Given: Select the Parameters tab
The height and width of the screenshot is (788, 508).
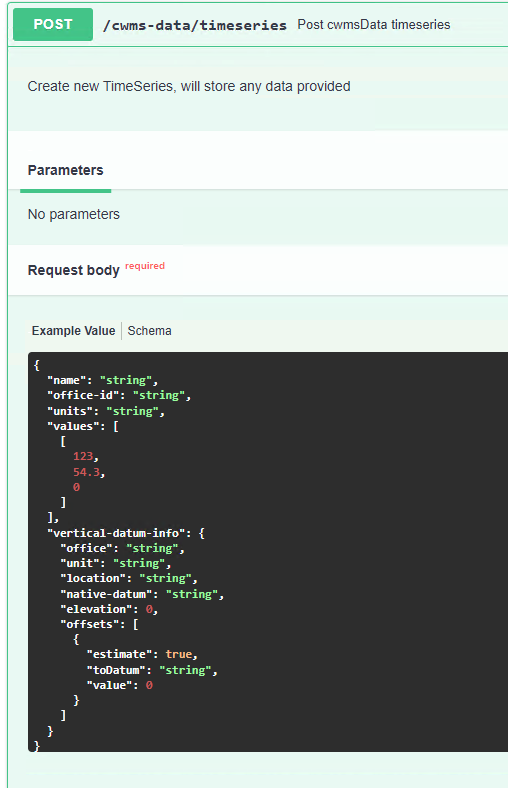Looking at the screenshot, I should 65,170.
